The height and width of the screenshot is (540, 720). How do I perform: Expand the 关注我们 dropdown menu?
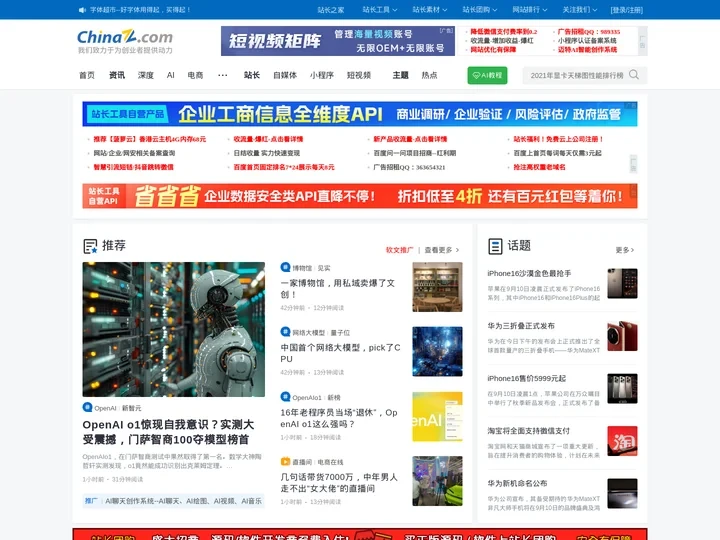click(x=580, y=10)
